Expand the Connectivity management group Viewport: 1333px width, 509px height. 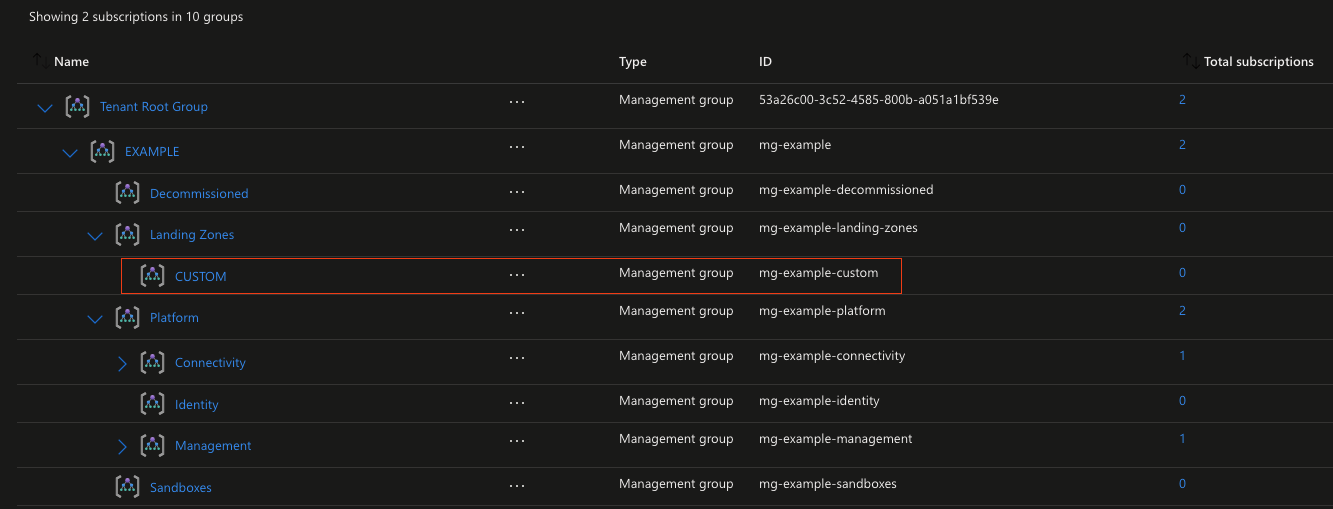coord(122,363)
